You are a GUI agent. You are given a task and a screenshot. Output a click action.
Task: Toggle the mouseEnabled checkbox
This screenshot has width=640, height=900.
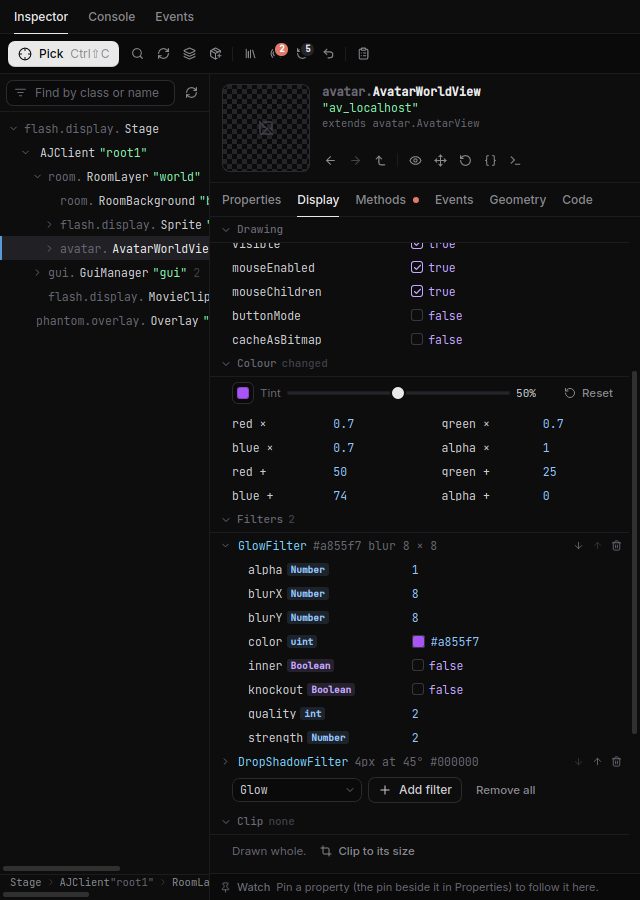tap(417, 267)
